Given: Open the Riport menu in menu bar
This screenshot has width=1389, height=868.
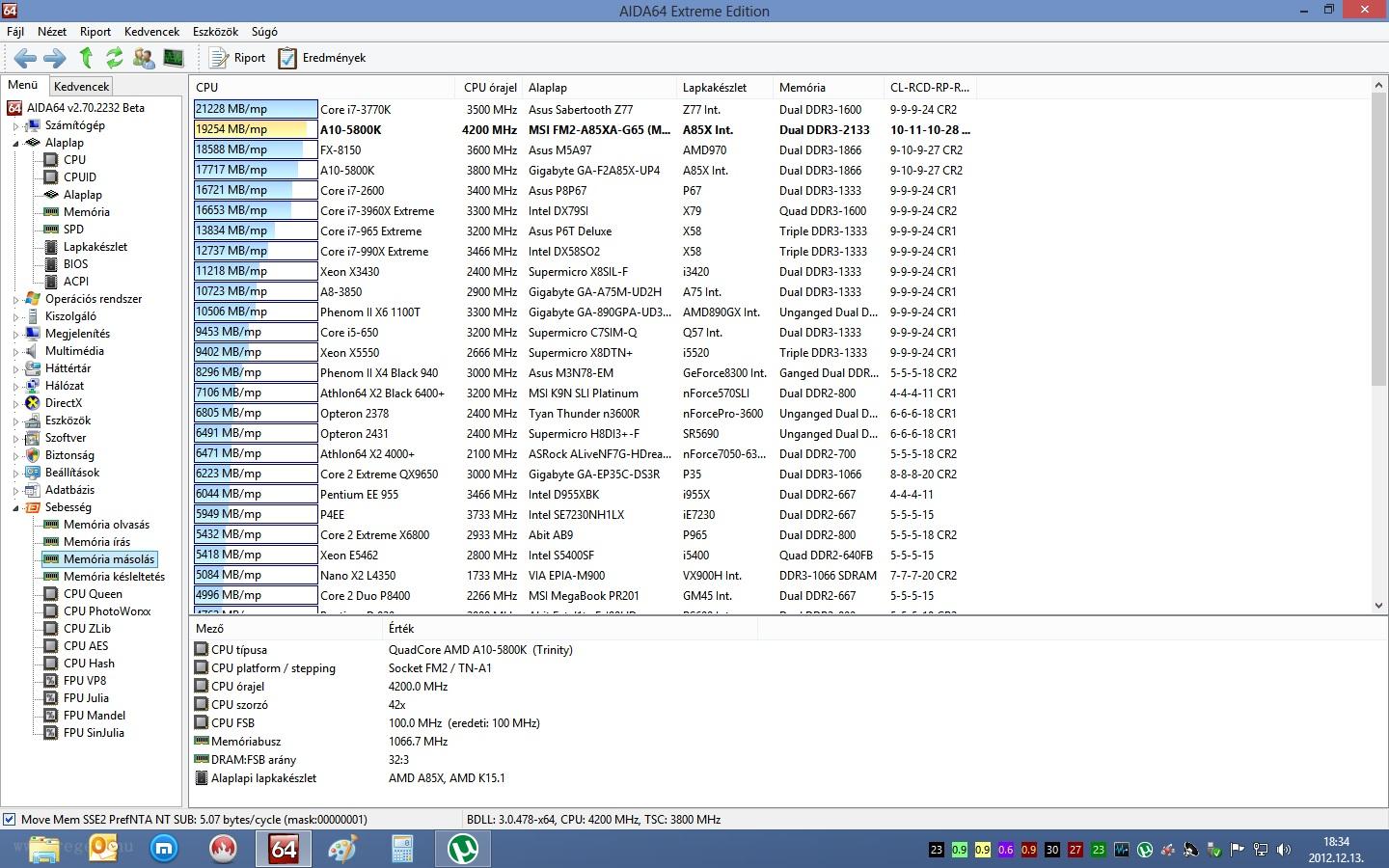Looking at the screenshot, I should (95, 32).
